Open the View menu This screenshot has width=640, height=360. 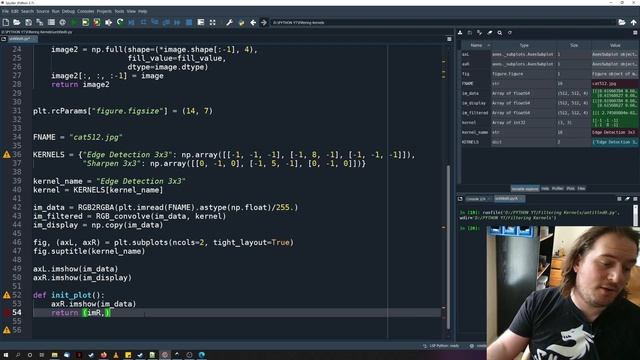tap(131, 11)
